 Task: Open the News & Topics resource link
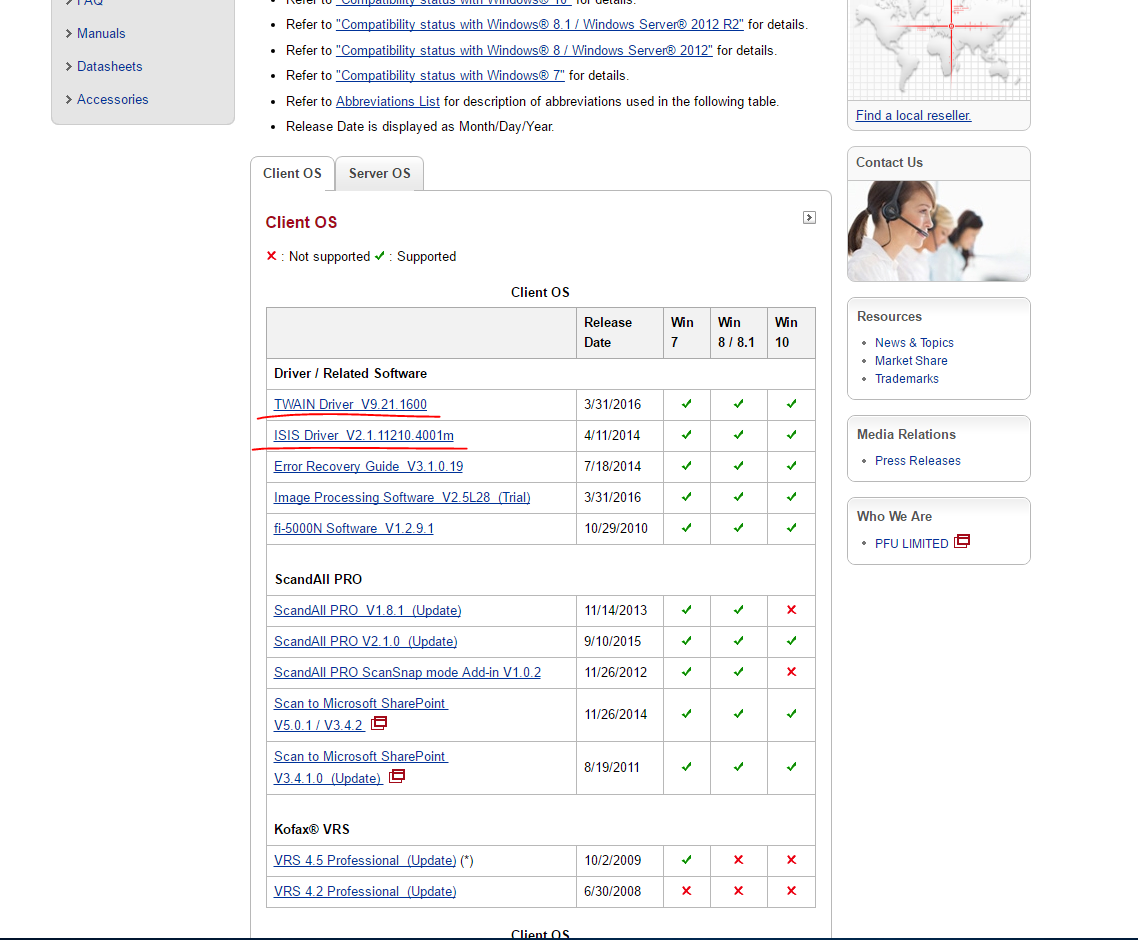coord(914,343)
